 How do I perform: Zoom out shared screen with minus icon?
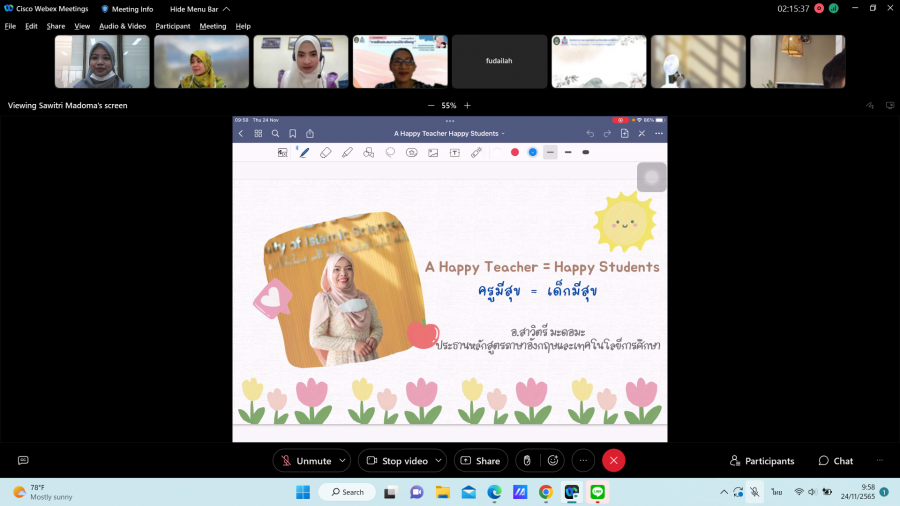pyautogui.click(x=431, y=105)
